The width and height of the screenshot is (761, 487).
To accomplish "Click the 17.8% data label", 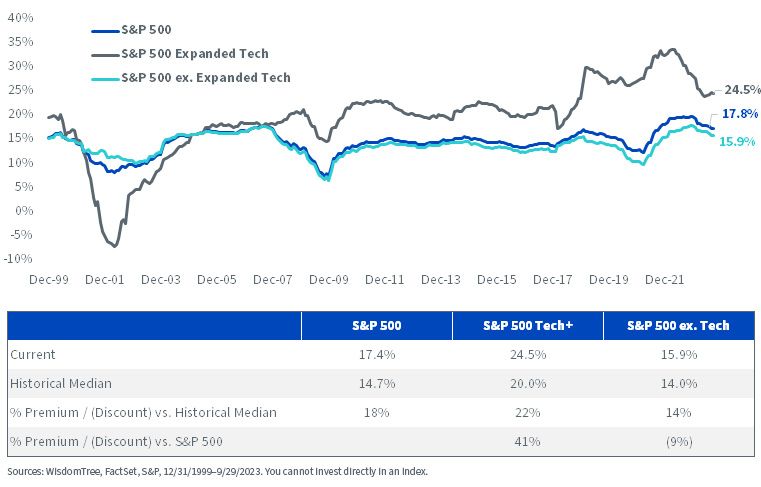I will tap(740, 114).
